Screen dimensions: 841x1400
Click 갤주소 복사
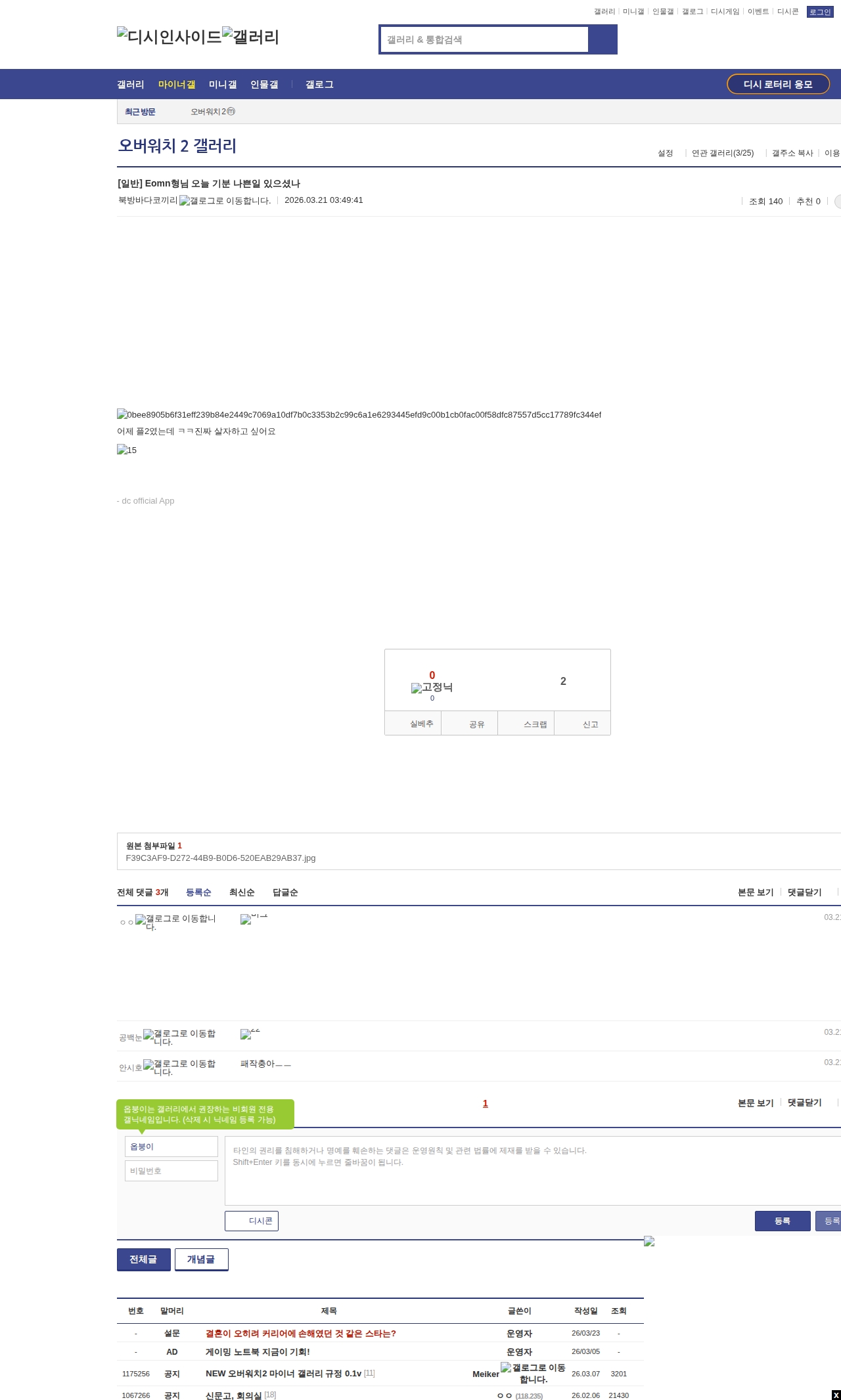point(792,153)
